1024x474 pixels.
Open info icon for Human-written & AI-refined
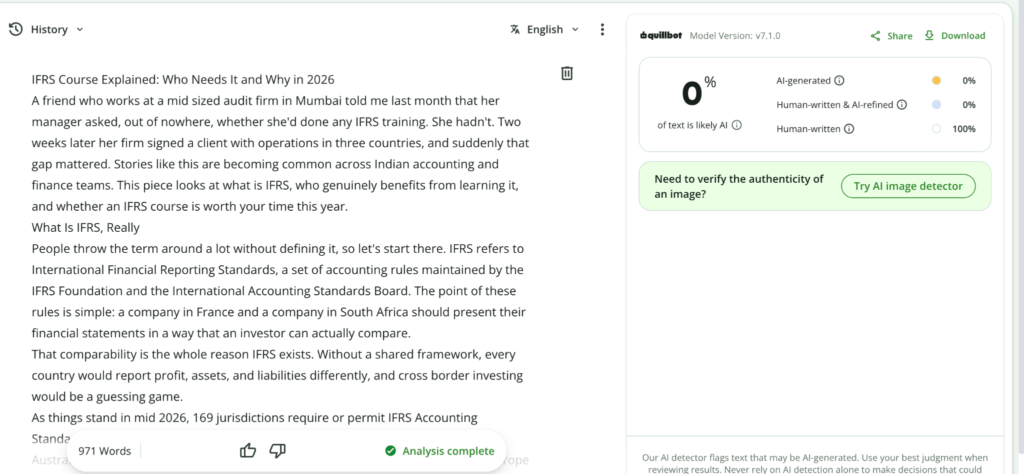pos(902,104)
